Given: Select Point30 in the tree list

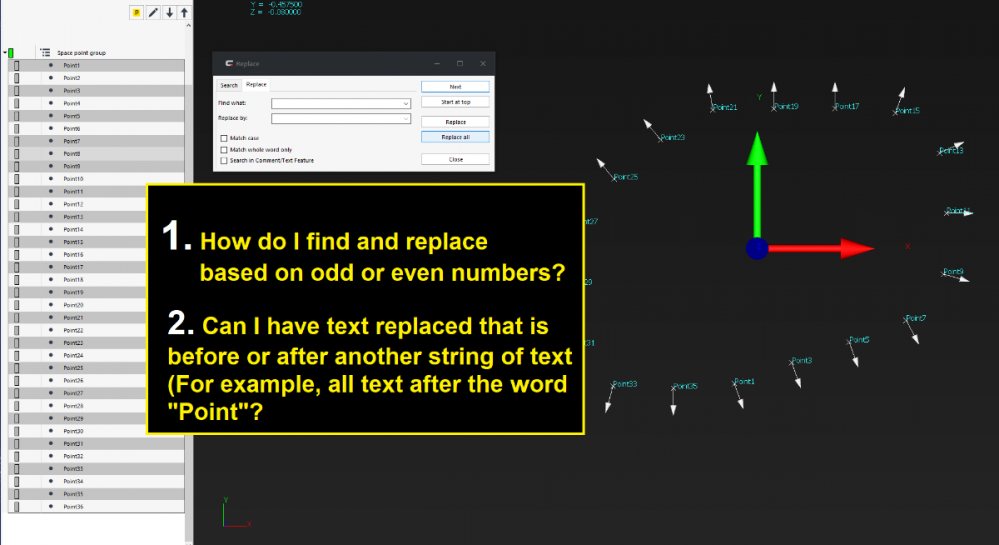Looking at the screenshot, I should (x=73, y=431).
